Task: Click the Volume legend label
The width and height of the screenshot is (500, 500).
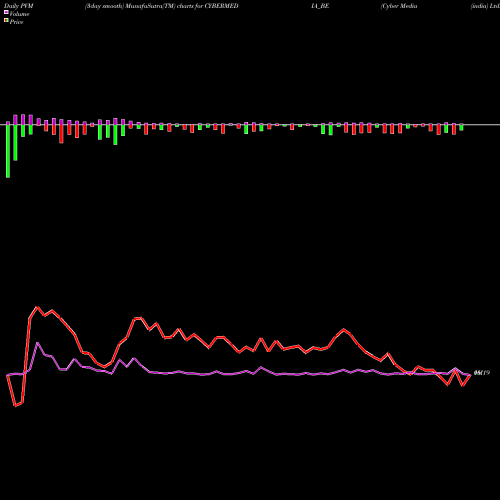Action: (x=19, y=14)
